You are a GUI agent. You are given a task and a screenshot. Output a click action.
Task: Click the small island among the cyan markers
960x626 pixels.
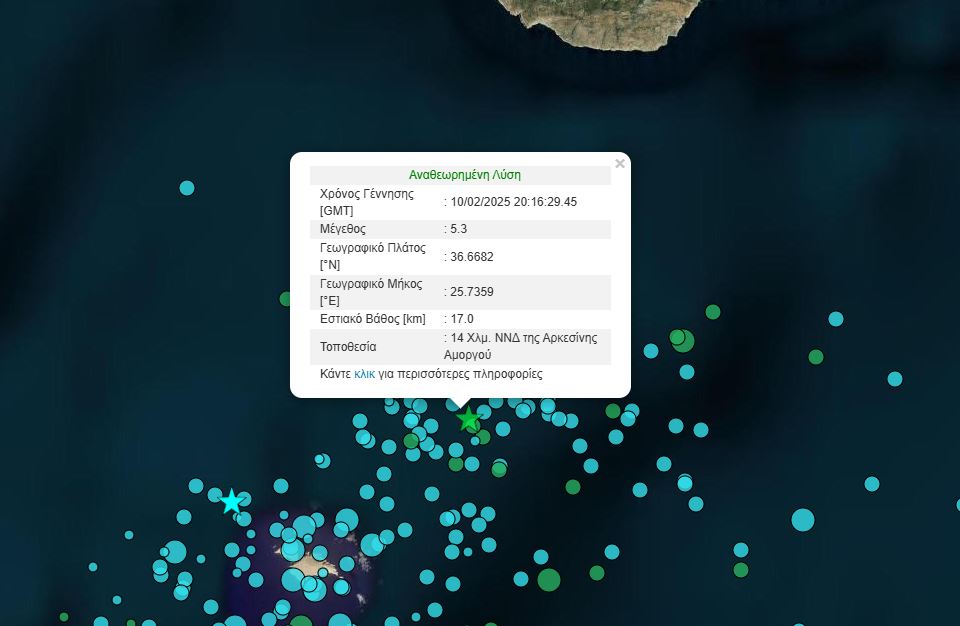pos(310,562)
